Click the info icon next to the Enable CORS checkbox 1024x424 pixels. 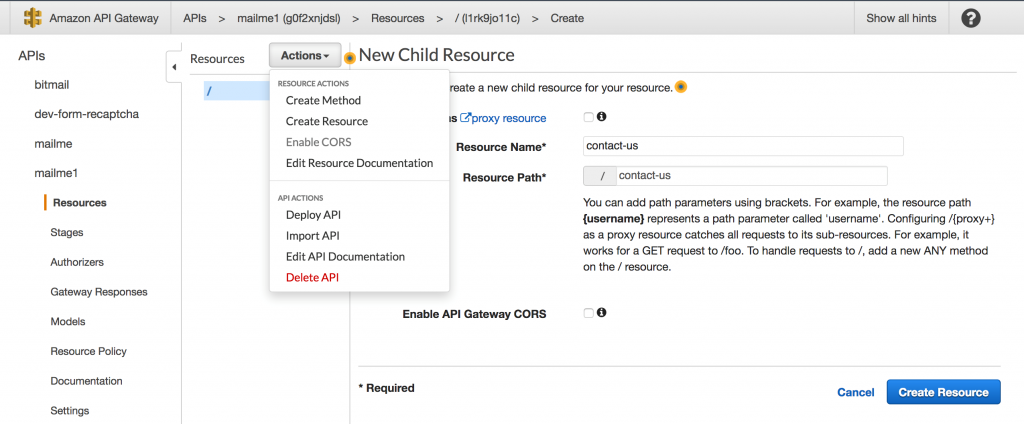coord(601,312)
